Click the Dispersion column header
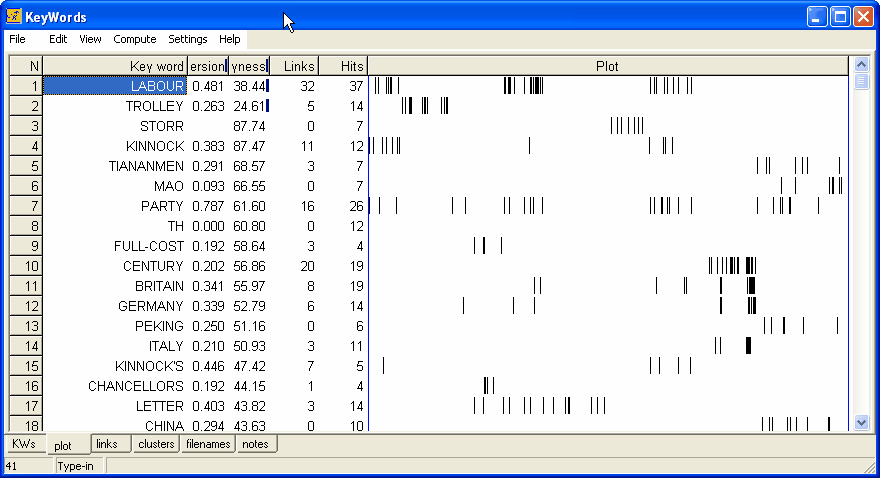 coord(208,66)
